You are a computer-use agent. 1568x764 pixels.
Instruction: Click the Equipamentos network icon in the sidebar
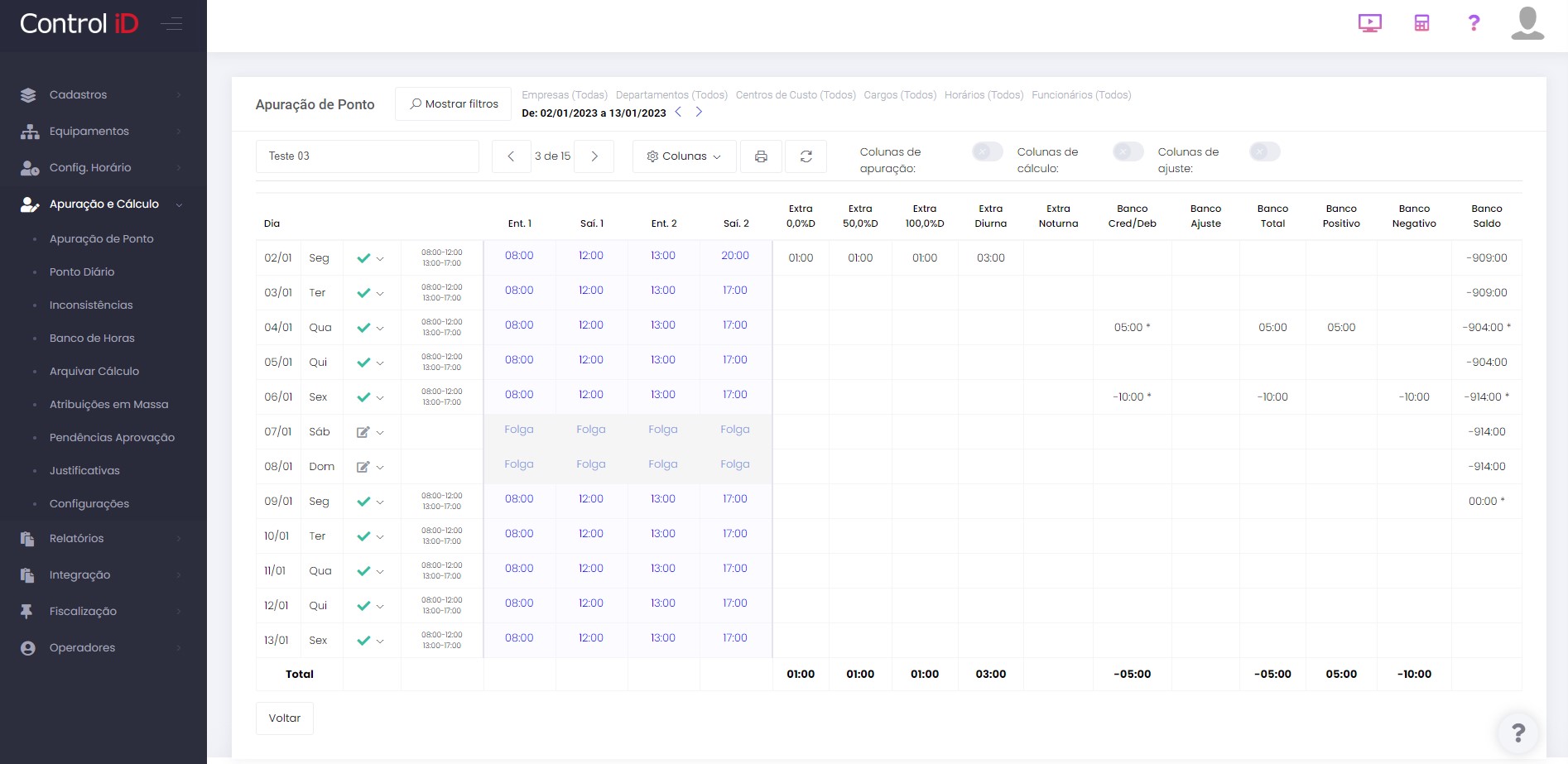30,132
